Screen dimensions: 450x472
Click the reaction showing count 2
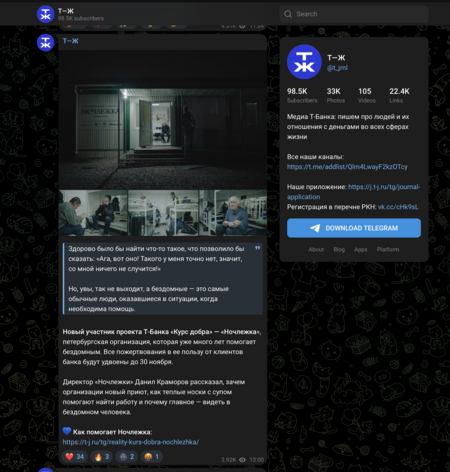127,456
